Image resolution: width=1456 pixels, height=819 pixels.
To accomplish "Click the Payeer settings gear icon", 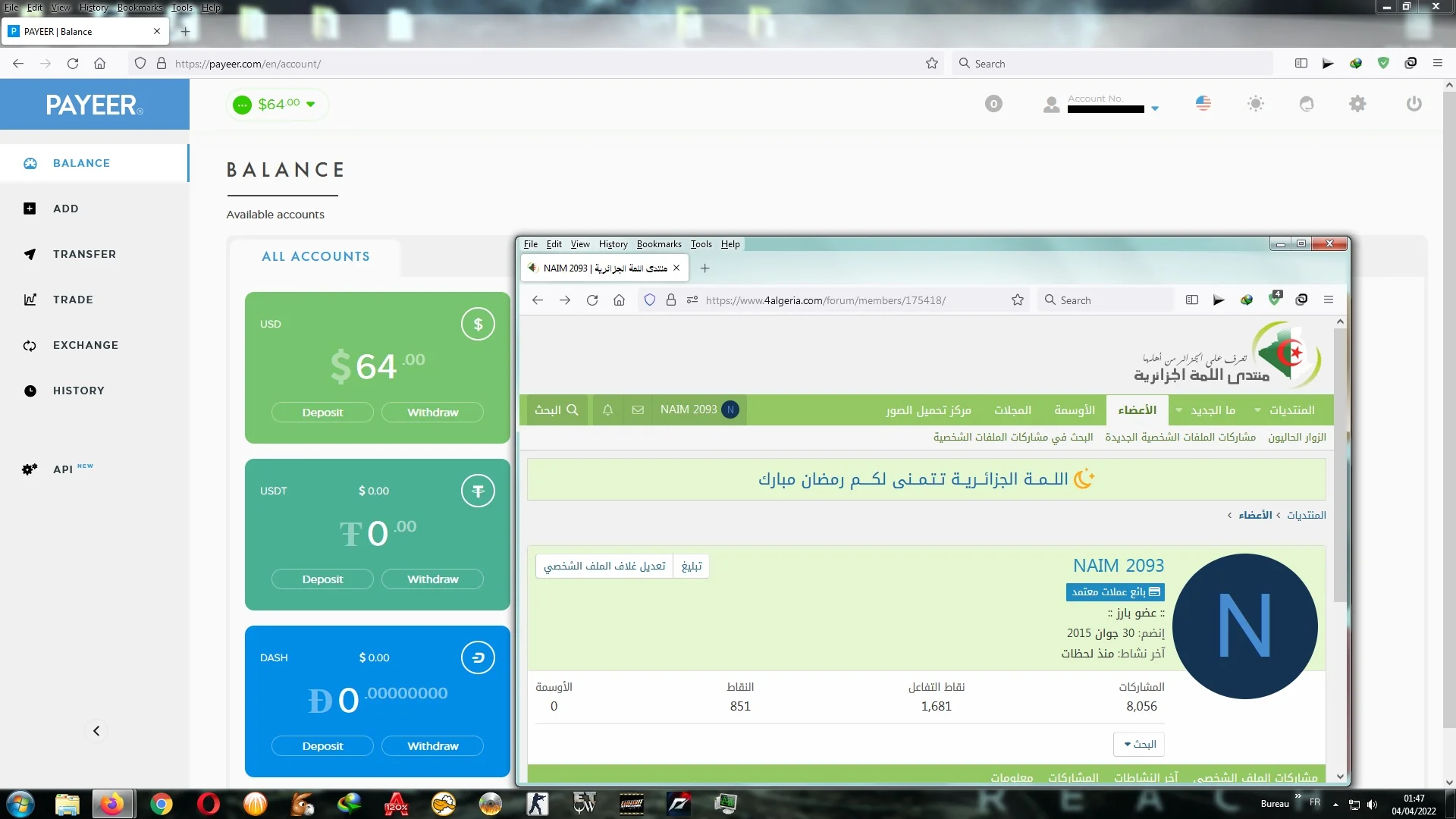I will tap(1357, 104).
